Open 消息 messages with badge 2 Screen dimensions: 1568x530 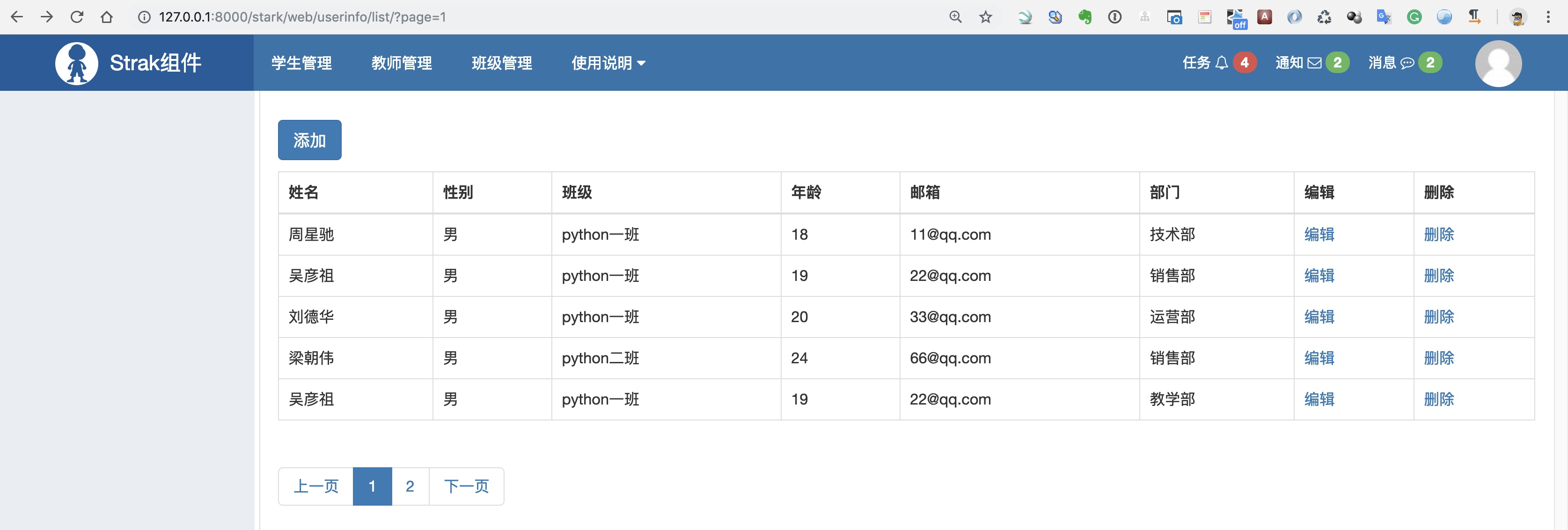click(1406, 63)
